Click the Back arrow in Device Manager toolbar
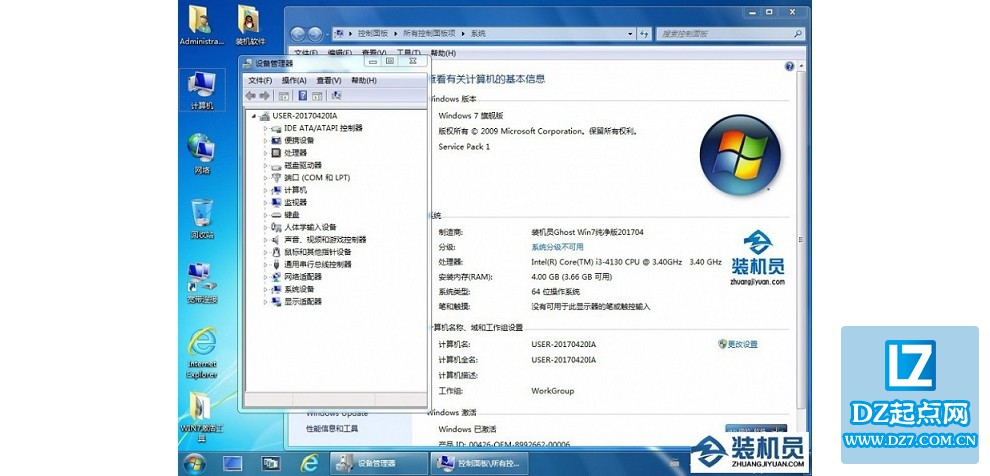 [x=251, y=95]
